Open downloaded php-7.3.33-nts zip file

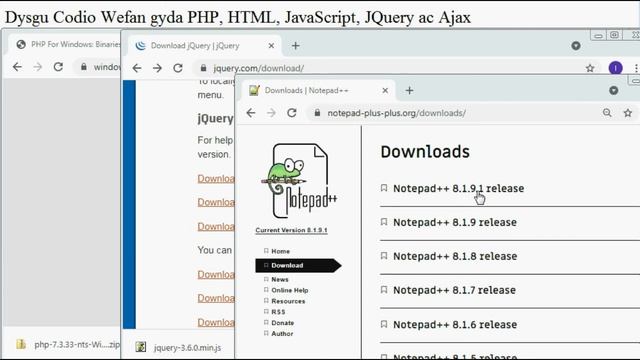(67, 344)
